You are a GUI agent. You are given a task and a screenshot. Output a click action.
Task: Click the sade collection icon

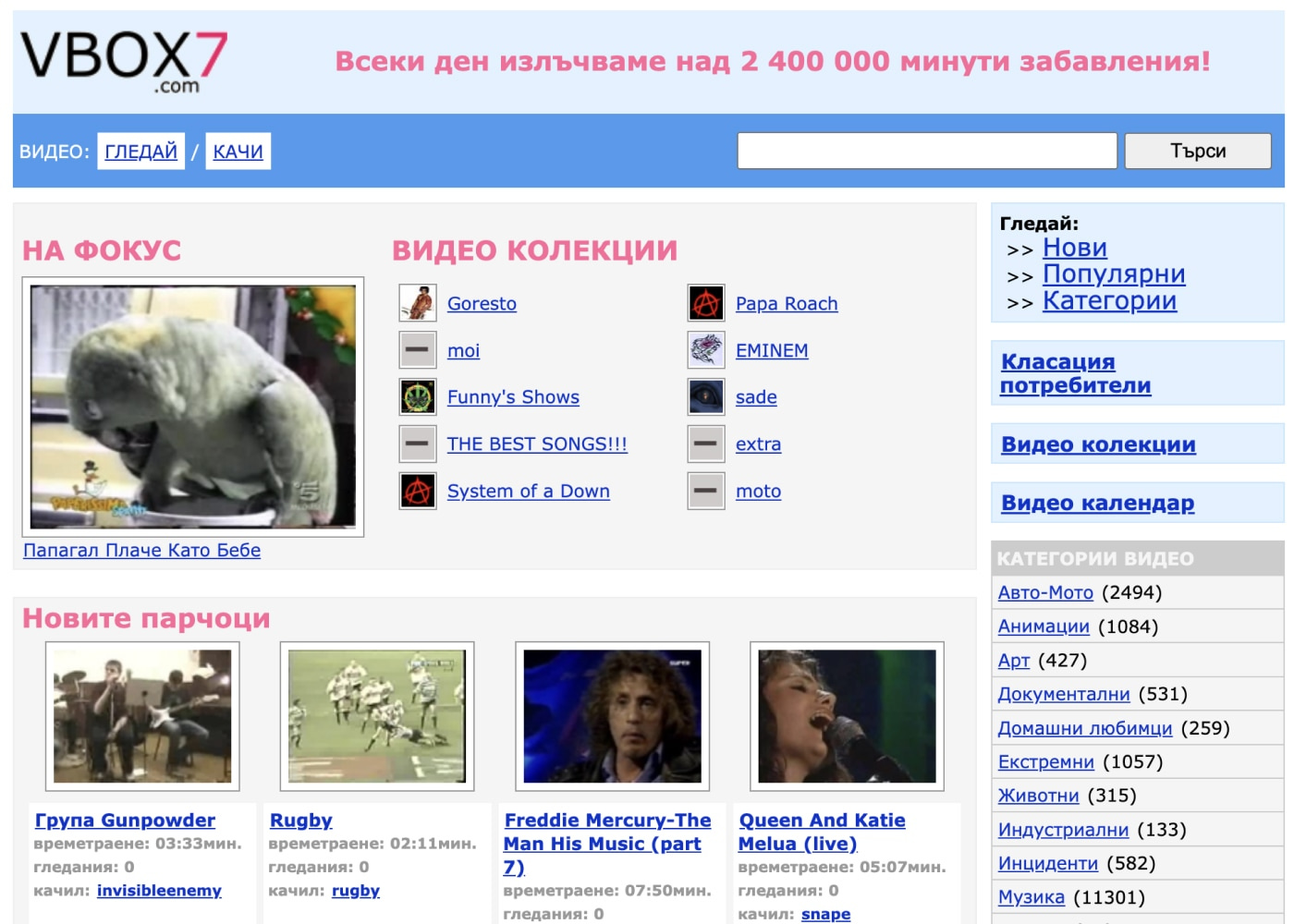pos(706,397)
